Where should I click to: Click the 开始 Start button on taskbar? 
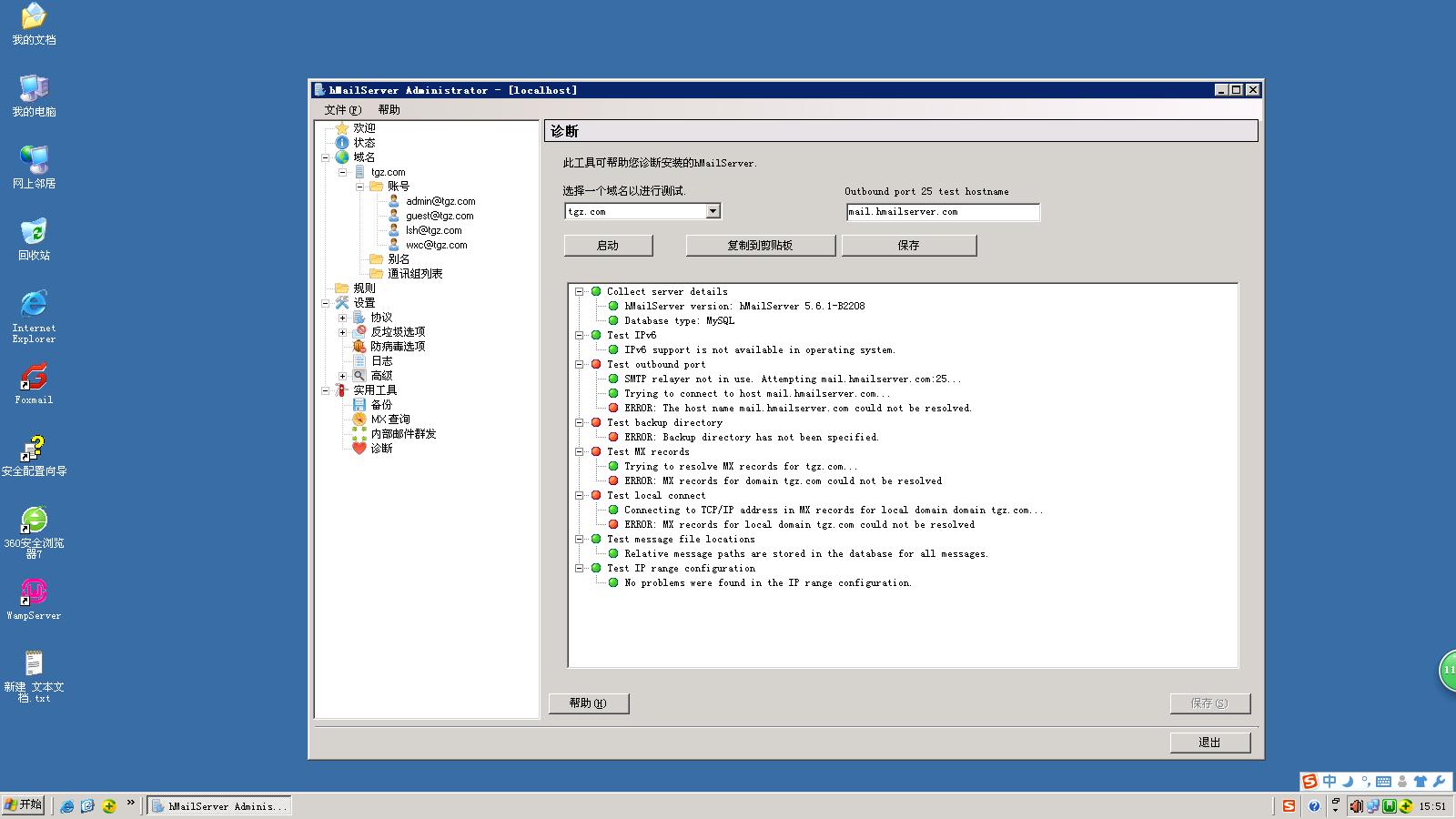pos(24,804)
